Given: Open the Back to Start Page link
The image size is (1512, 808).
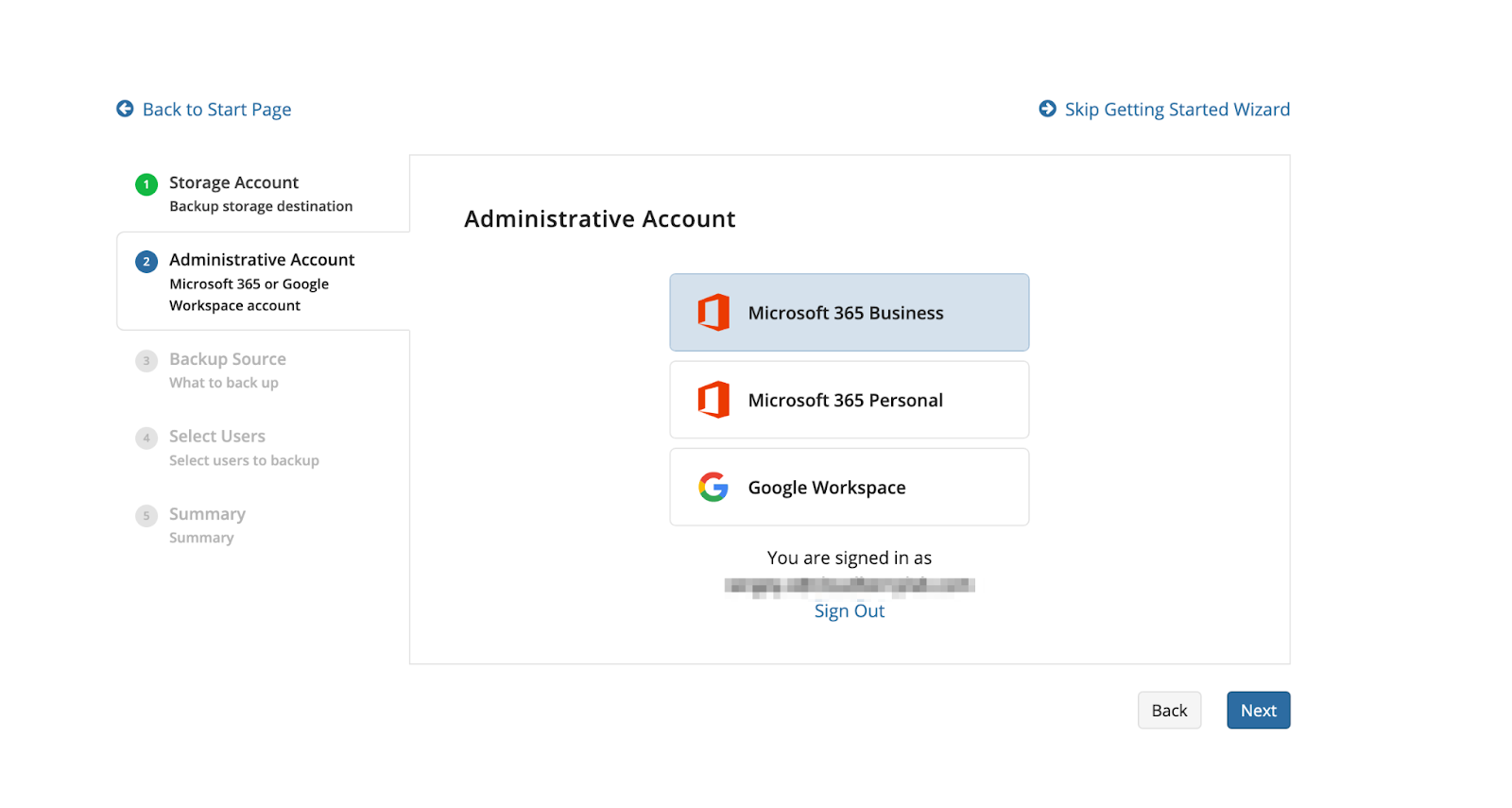Looking at the screenshot, I should point(216,110).
